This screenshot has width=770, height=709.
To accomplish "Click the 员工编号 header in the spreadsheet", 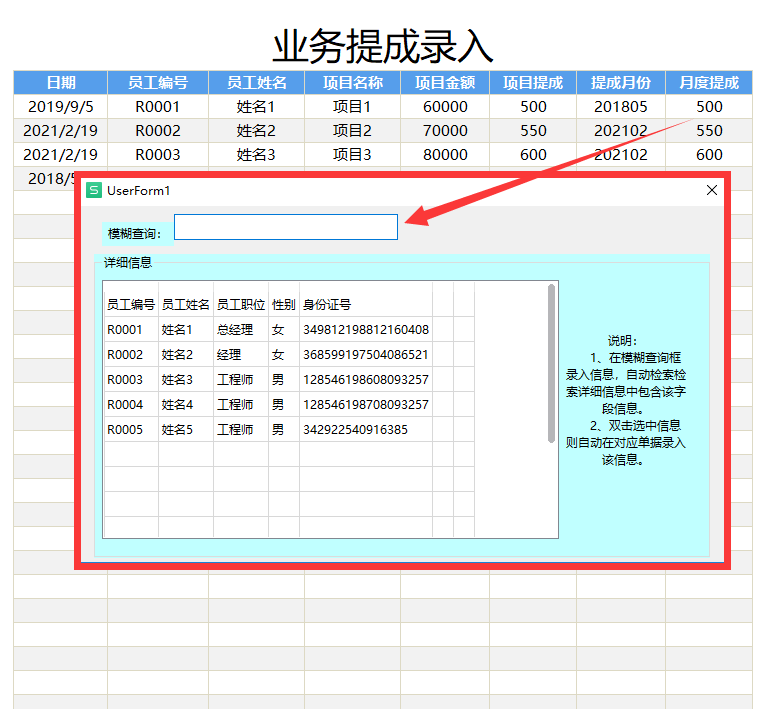I will click(x=158, y=82).
